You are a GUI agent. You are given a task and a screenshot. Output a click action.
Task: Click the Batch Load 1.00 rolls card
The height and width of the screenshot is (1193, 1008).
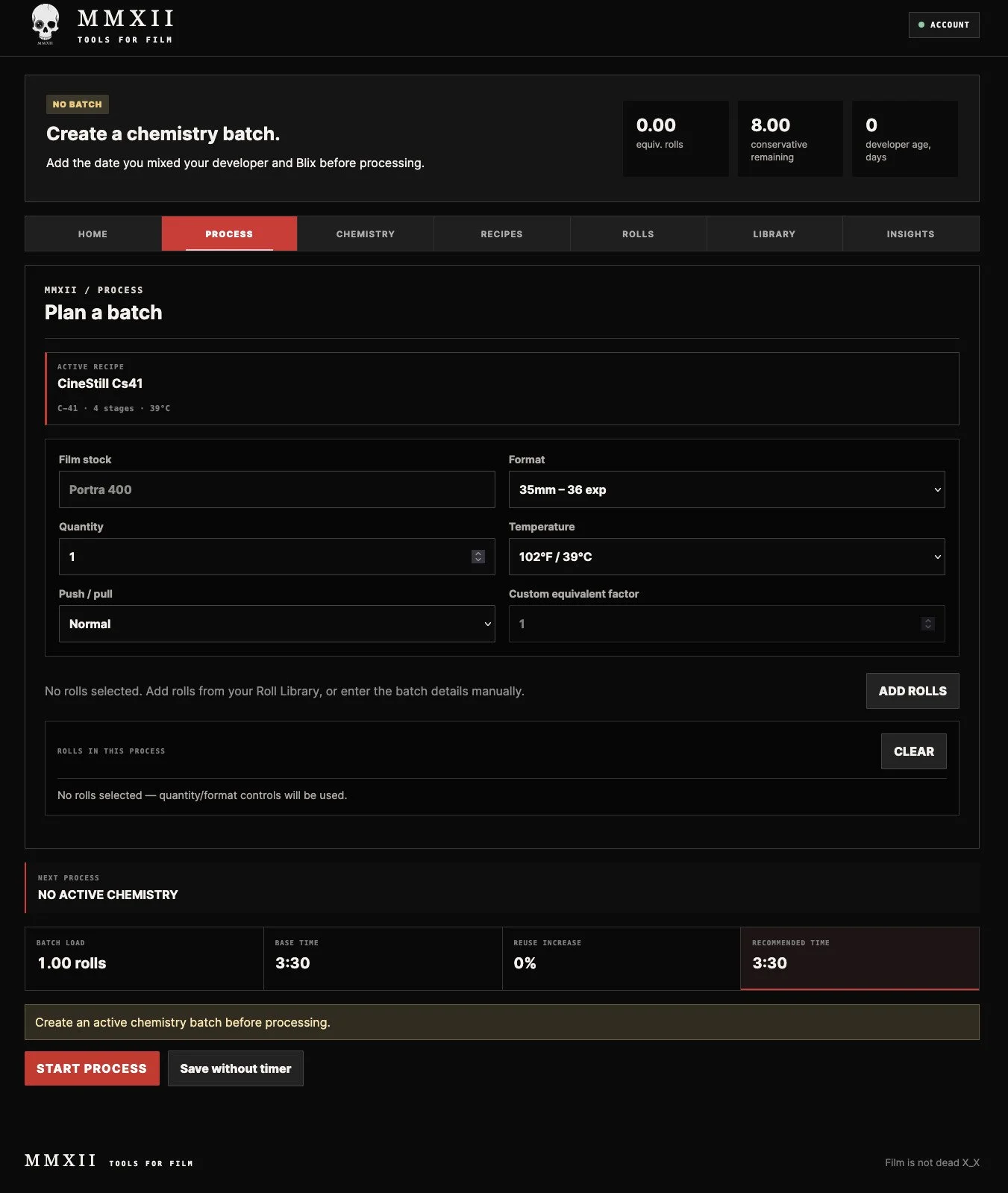(x=144, y=959)
